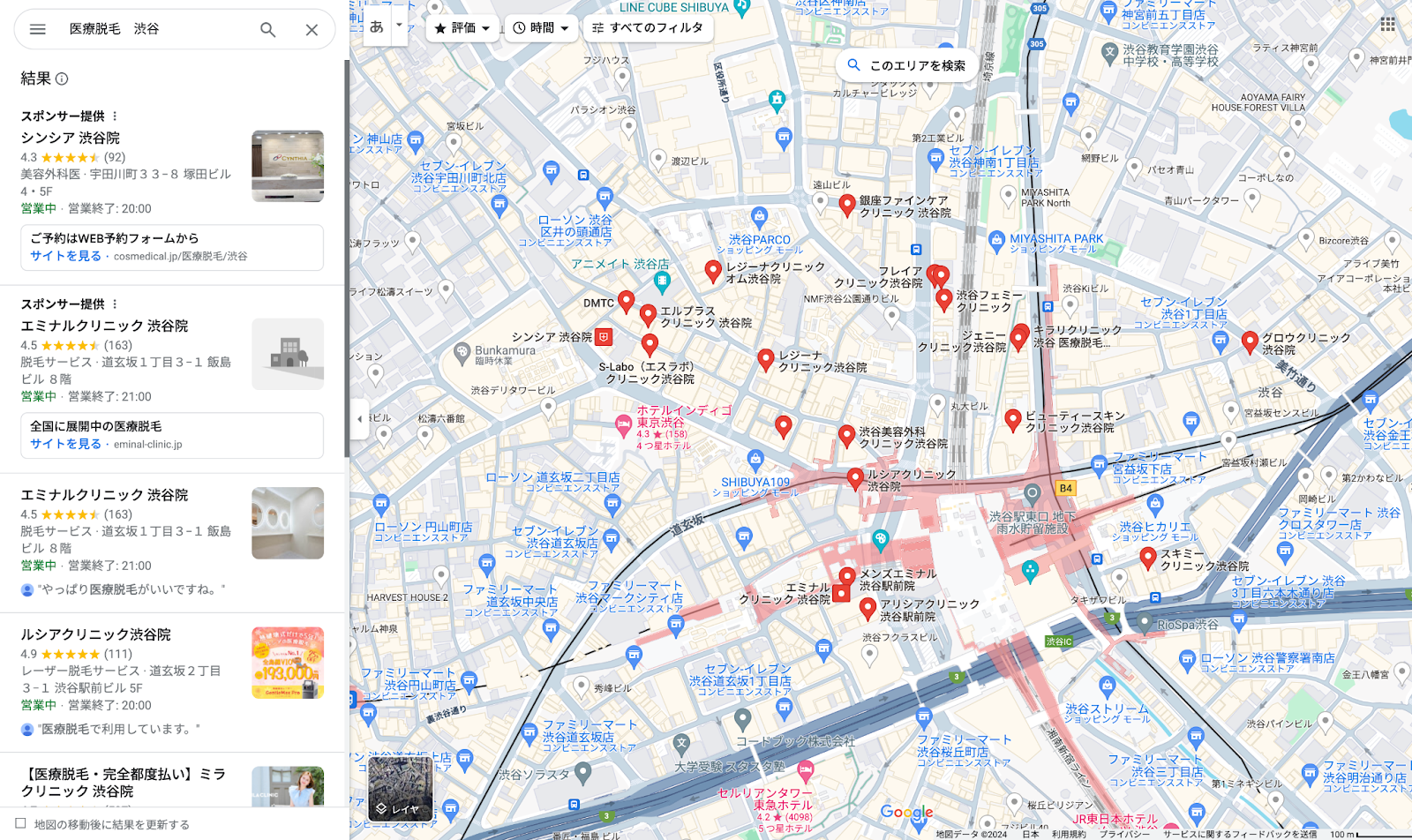Open the 時間 hours filter dropdown
1412x840 pixels.
pos(541,28)
